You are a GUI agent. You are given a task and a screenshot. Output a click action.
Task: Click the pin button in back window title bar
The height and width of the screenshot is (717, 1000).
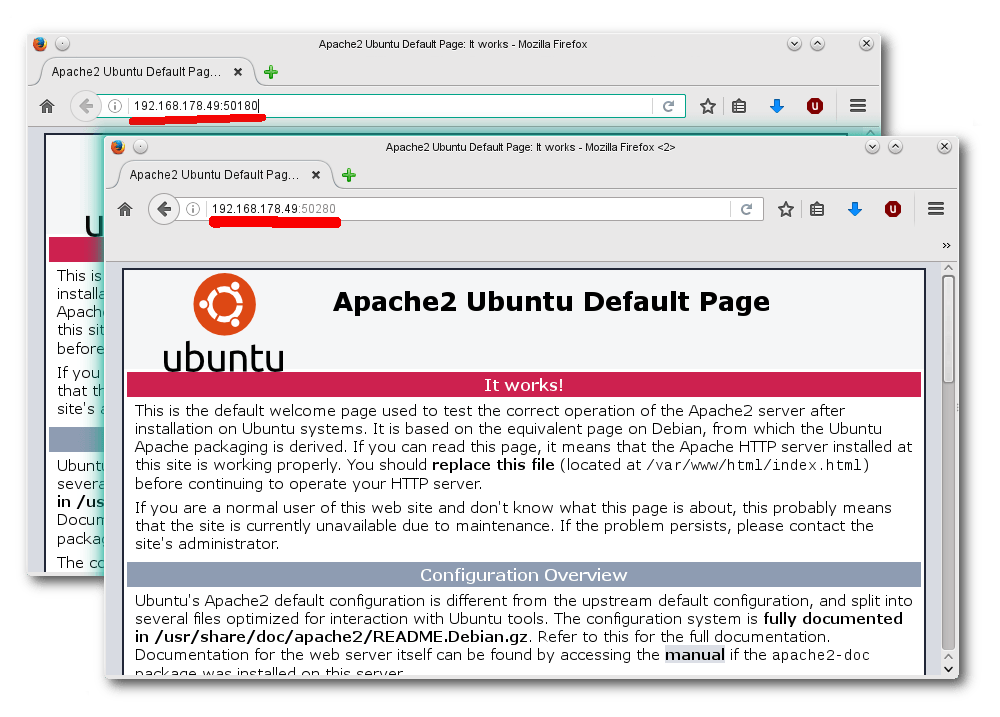62,43
